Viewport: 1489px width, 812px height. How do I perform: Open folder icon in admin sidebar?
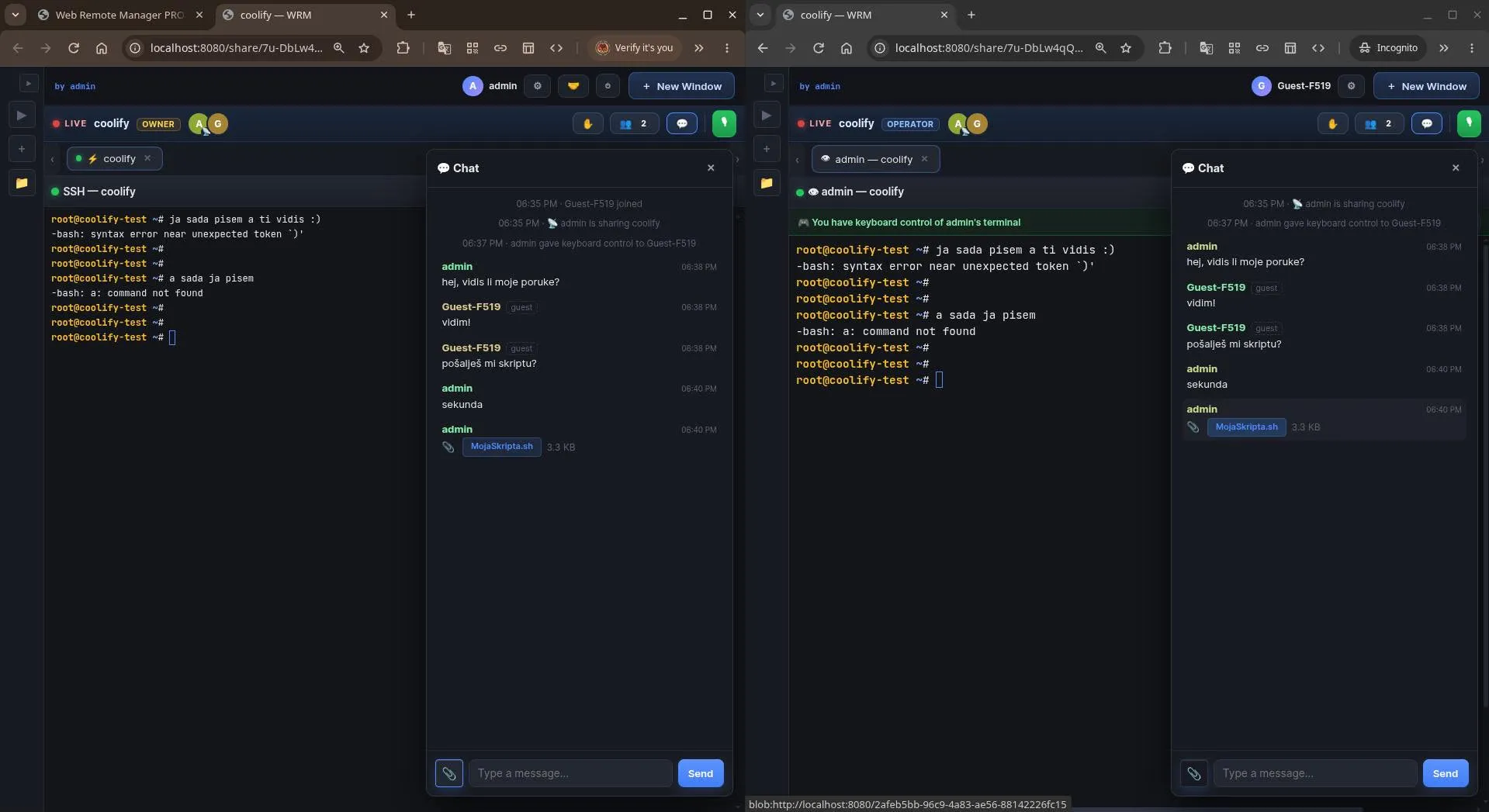(x=22, y=183)
